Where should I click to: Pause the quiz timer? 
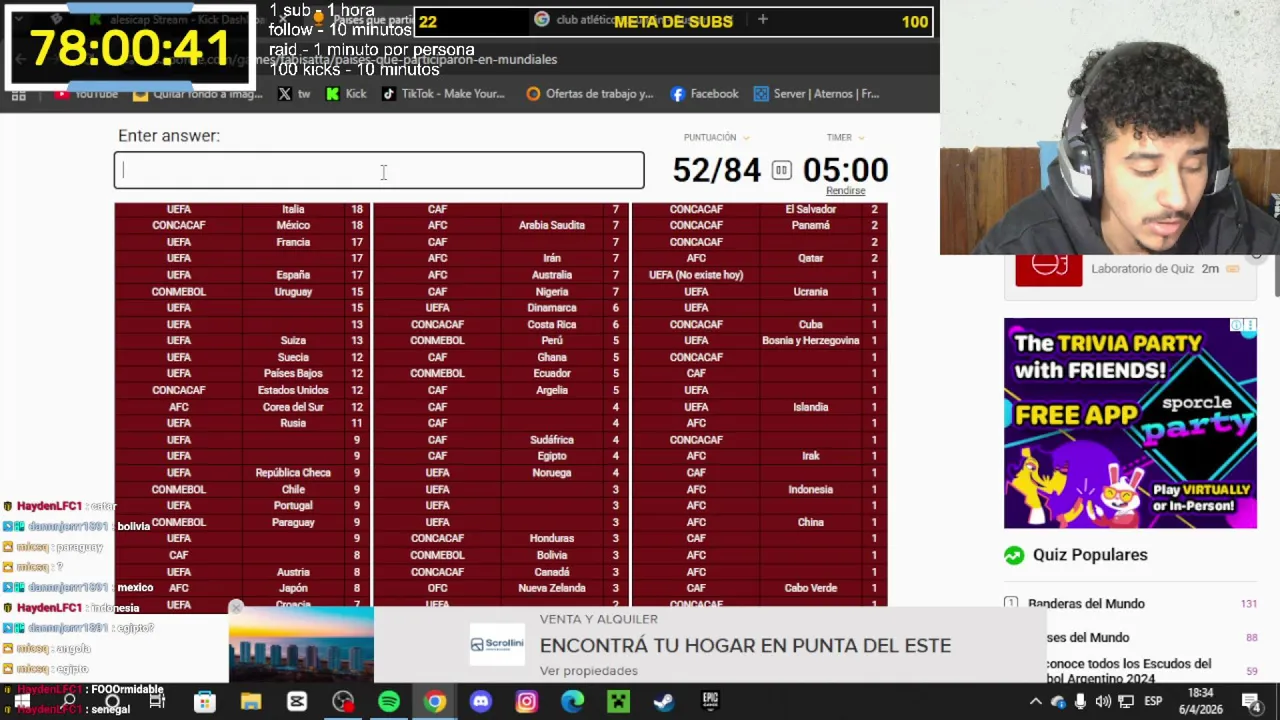point(781,171)
